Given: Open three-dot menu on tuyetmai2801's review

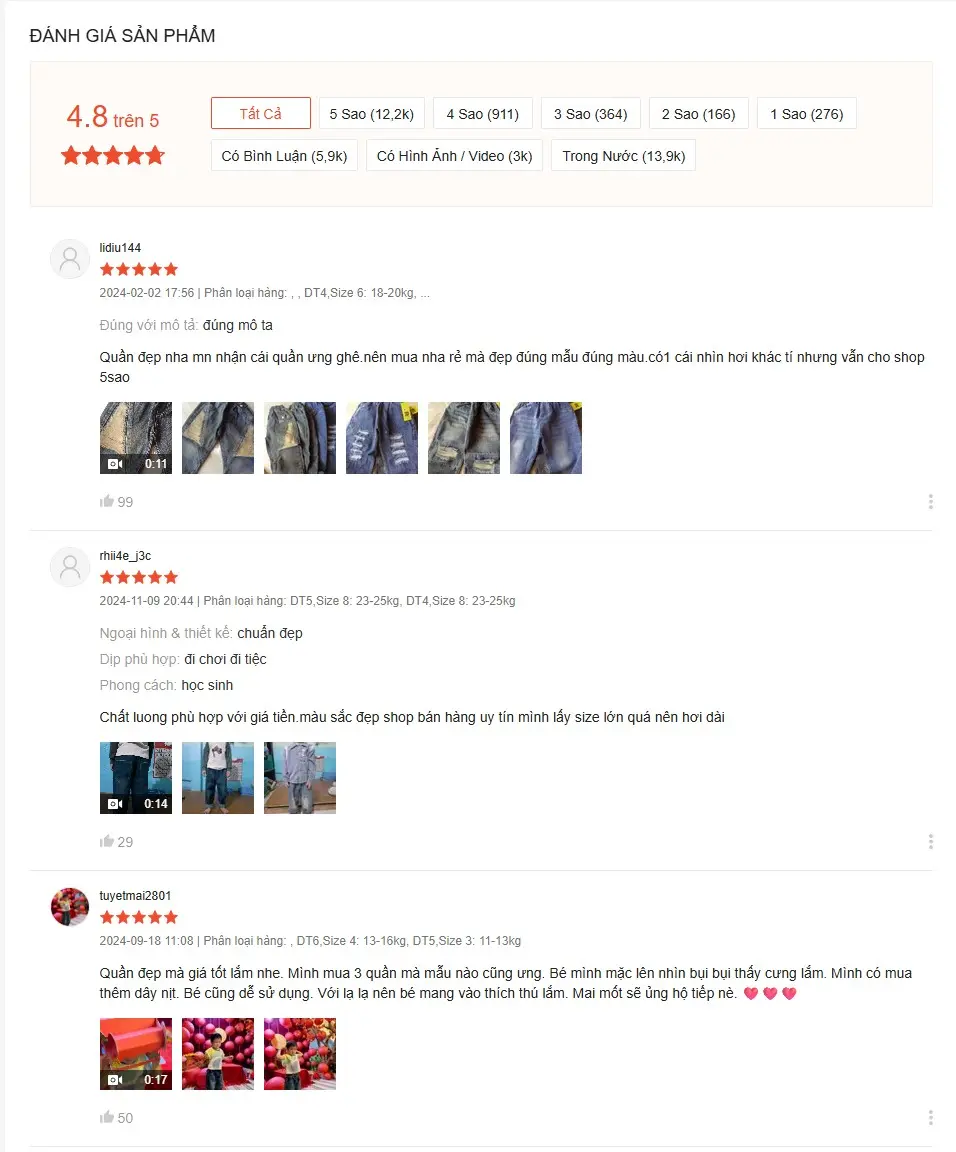Looking at the screenshot, I should point(930,1117).
